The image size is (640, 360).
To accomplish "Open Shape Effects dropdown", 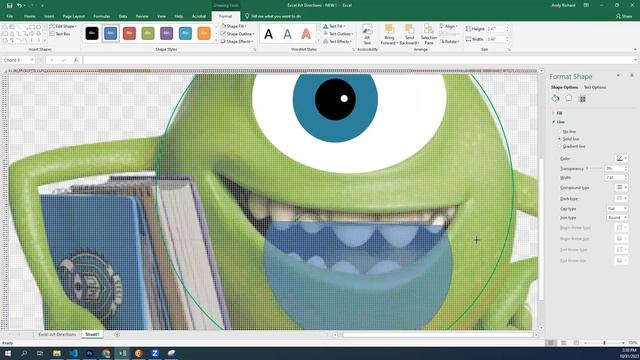I will point(237,42).
